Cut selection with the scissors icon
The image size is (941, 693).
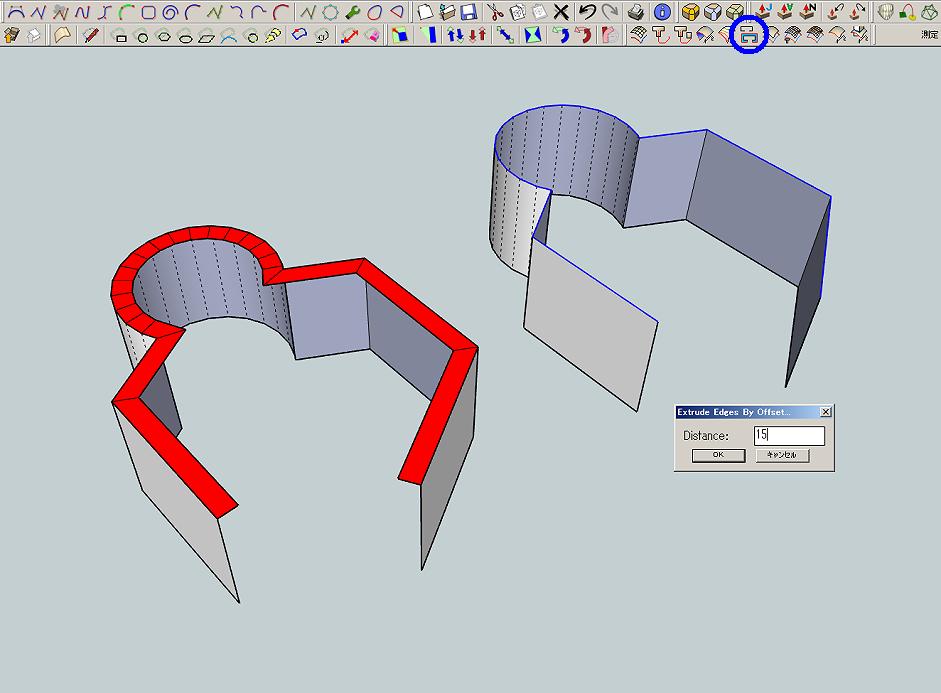(495, 11)
